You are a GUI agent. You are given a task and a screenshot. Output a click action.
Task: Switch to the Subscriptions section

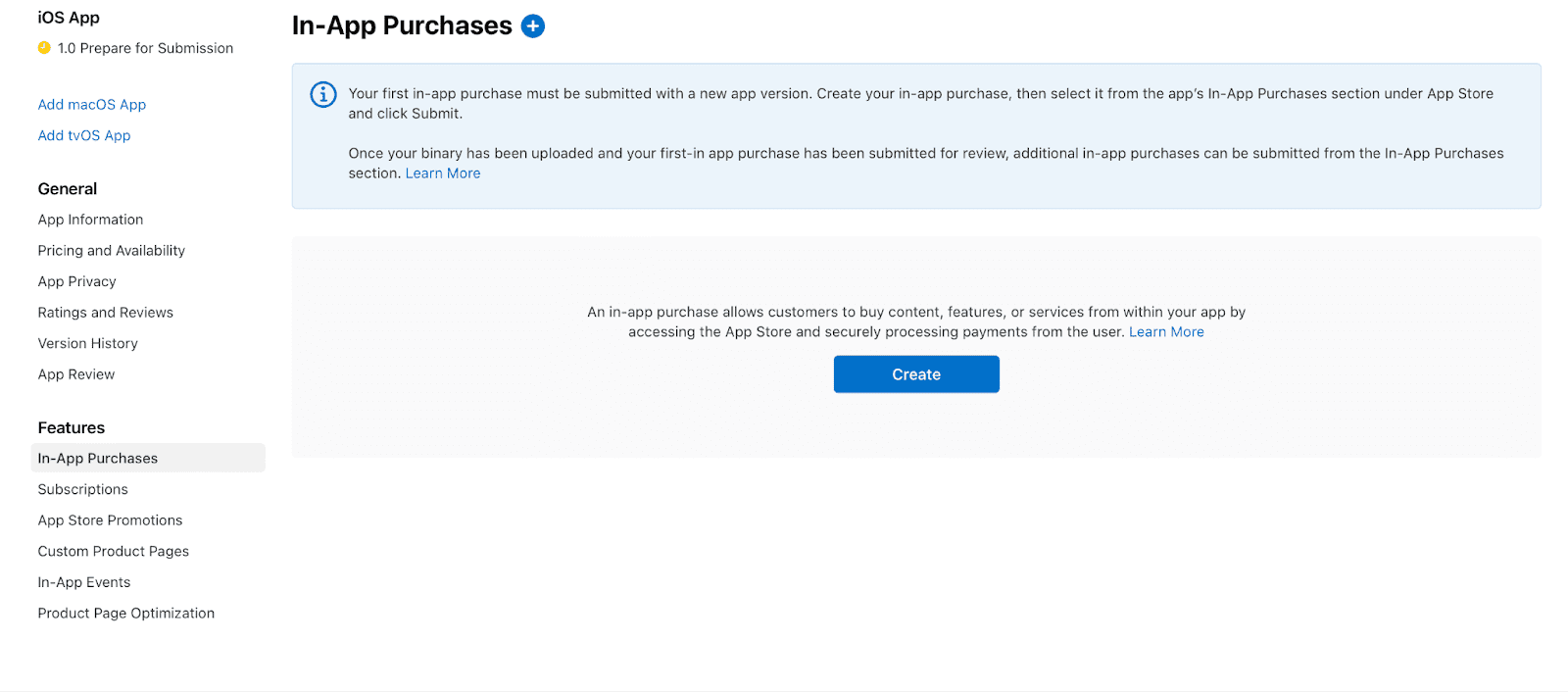pos(82,488)
